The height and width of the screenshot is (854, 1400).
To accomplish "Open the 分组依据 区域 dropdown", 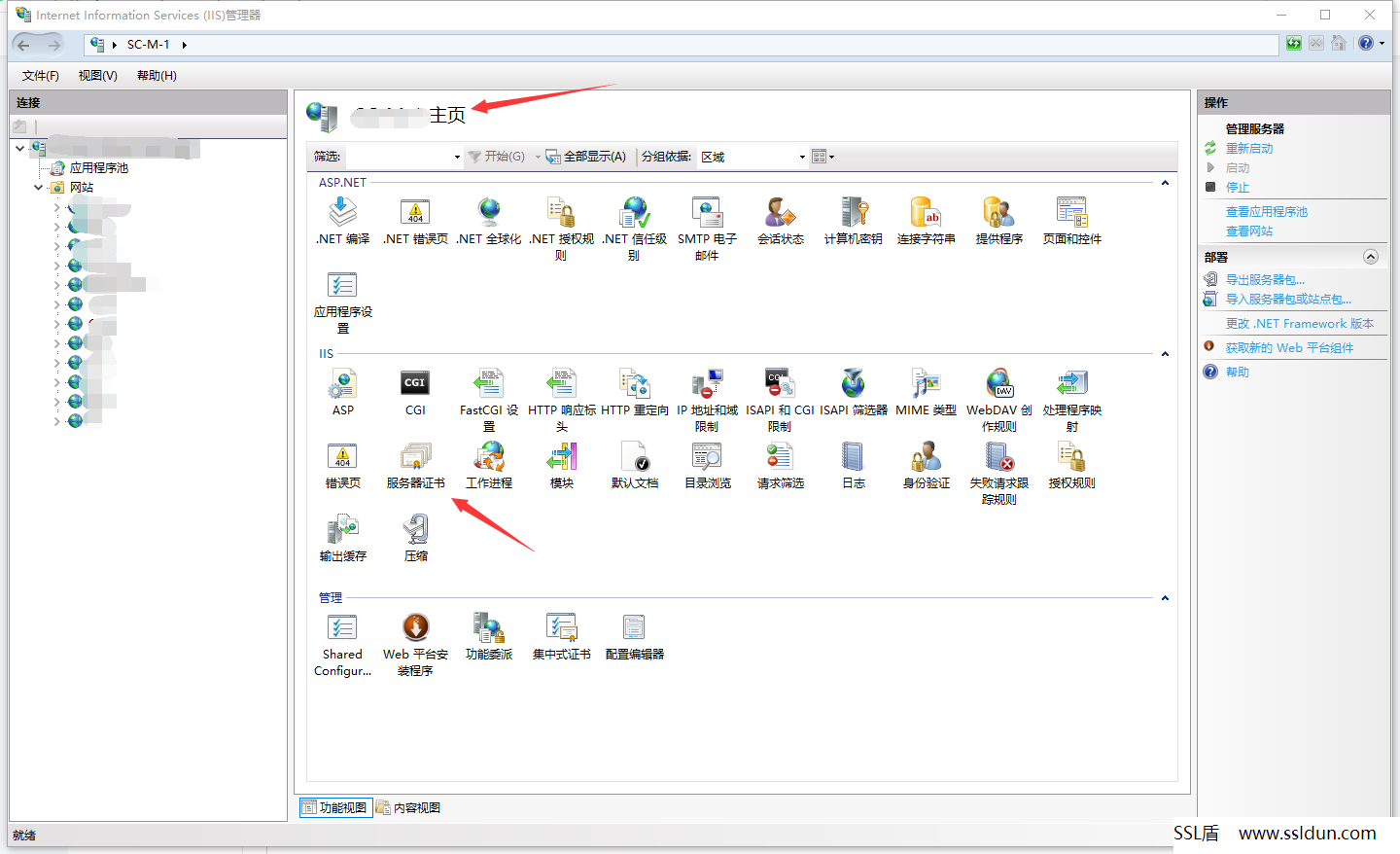I will (x=752, y=157).
